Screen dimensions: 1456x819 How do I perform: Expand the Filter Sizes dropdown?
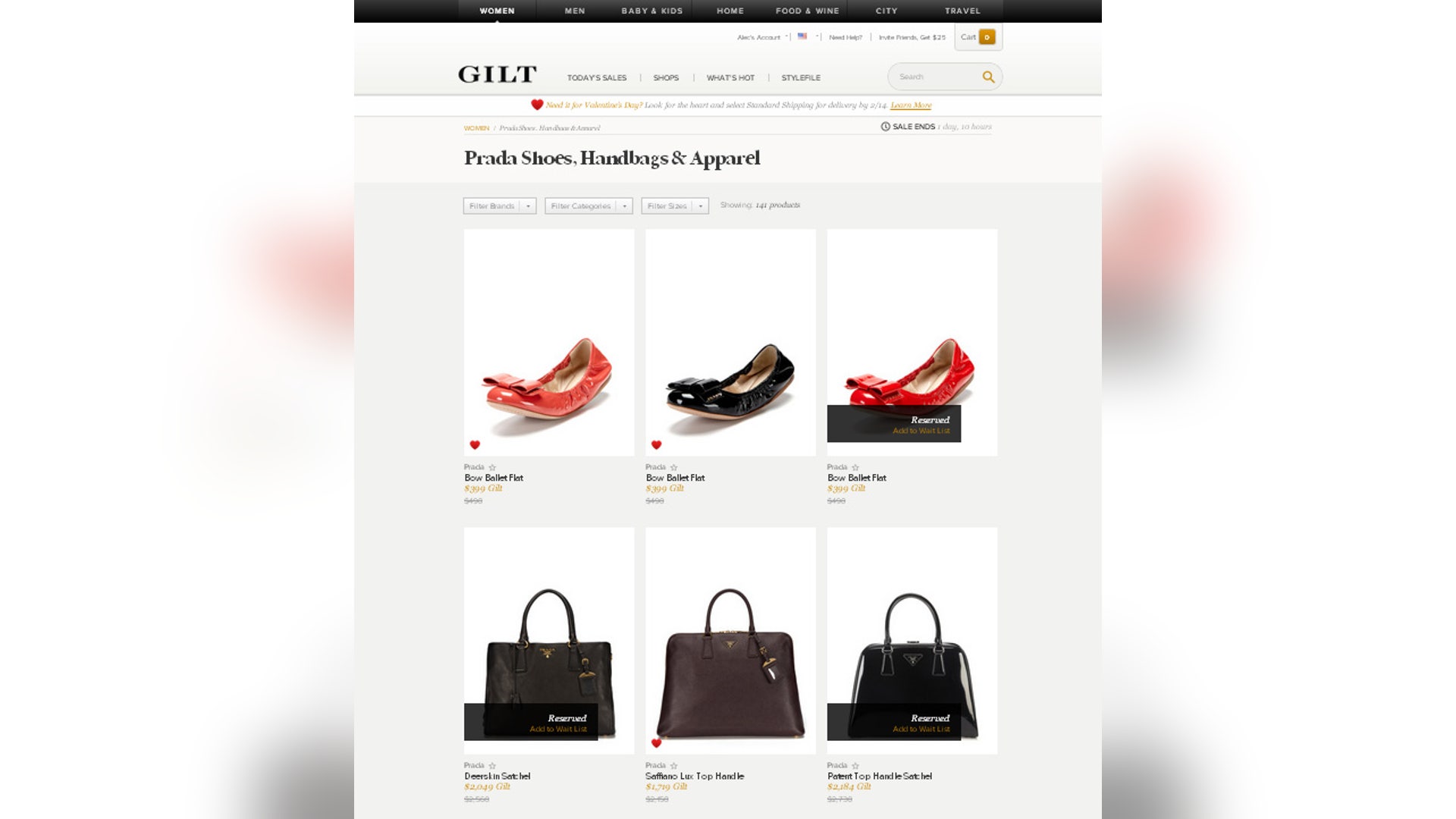pos(675,206)
